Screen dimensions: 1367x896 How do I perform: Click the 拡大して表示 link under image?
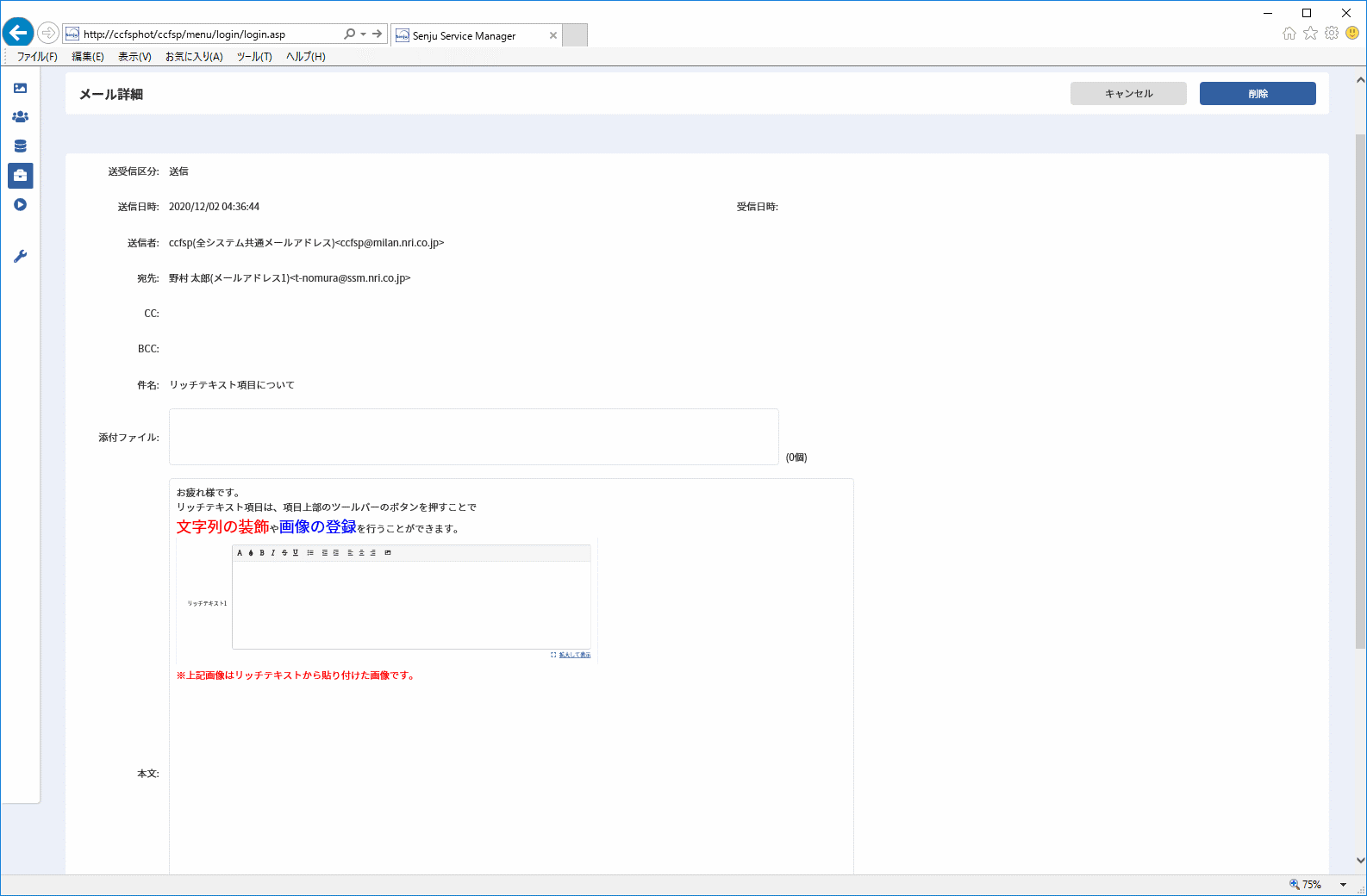click(575, 655)
